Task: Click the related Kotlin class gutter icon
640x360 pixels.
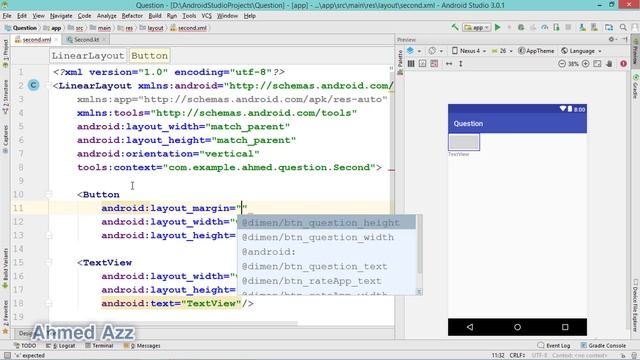Action: pyautogui.click(x=33, y=85)
